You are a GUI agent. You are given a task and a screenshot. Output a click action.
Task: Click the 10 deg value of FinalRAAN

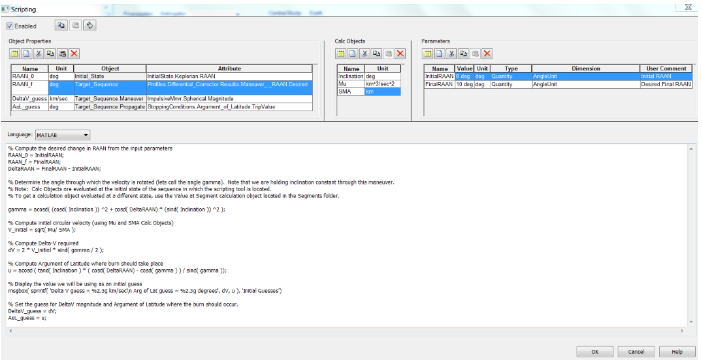tap(464, 84)
